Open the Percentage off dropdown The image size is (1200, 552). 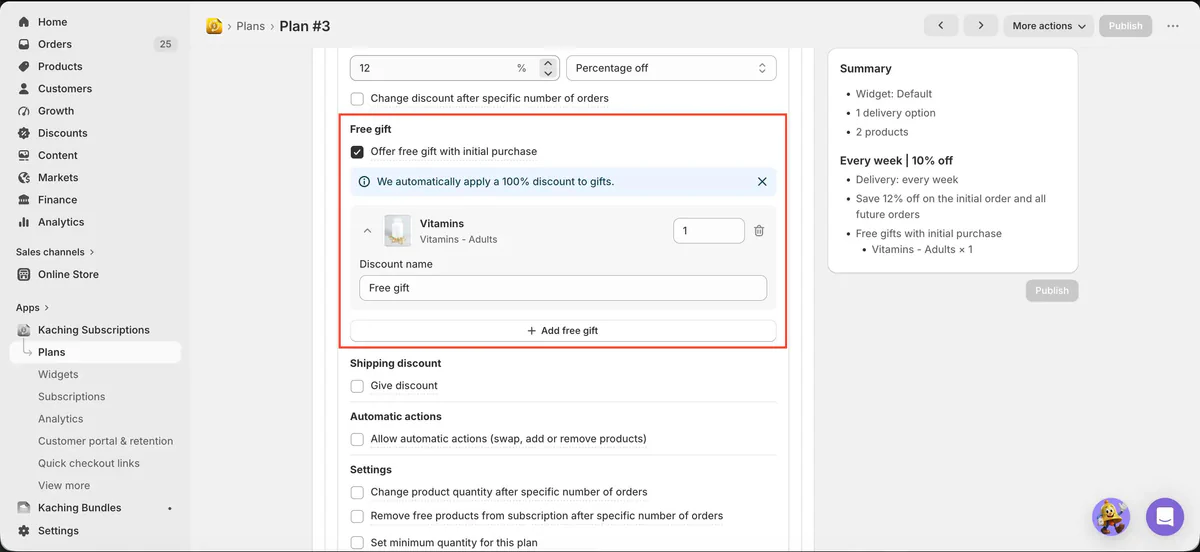pos(671,68)
